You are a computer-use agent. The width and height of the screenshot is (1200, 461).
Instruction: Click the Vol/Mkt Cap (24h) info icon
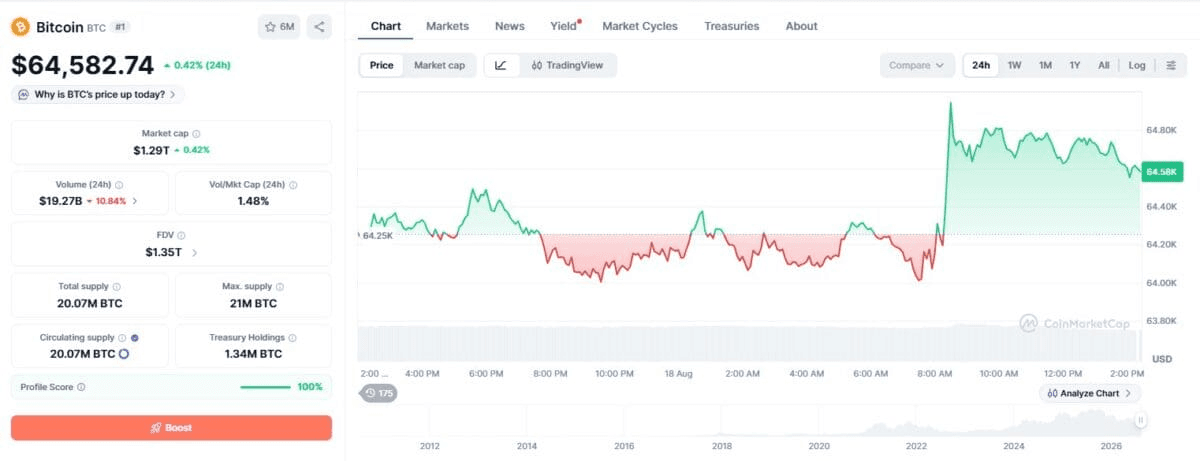pyautogui.click(x=293, y=185)
